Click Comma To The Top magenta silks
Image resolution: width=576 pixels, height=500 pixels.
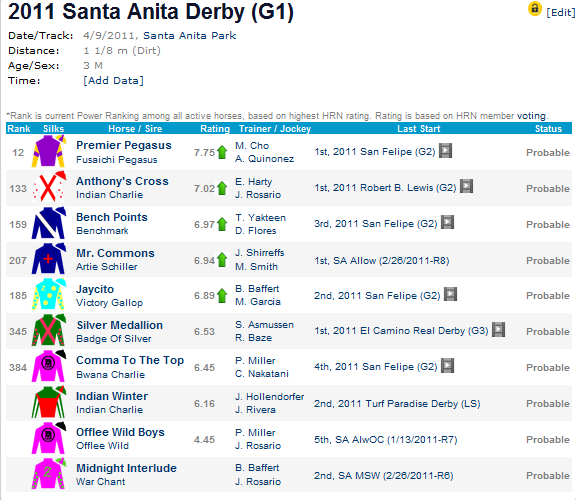click(48, 366)
